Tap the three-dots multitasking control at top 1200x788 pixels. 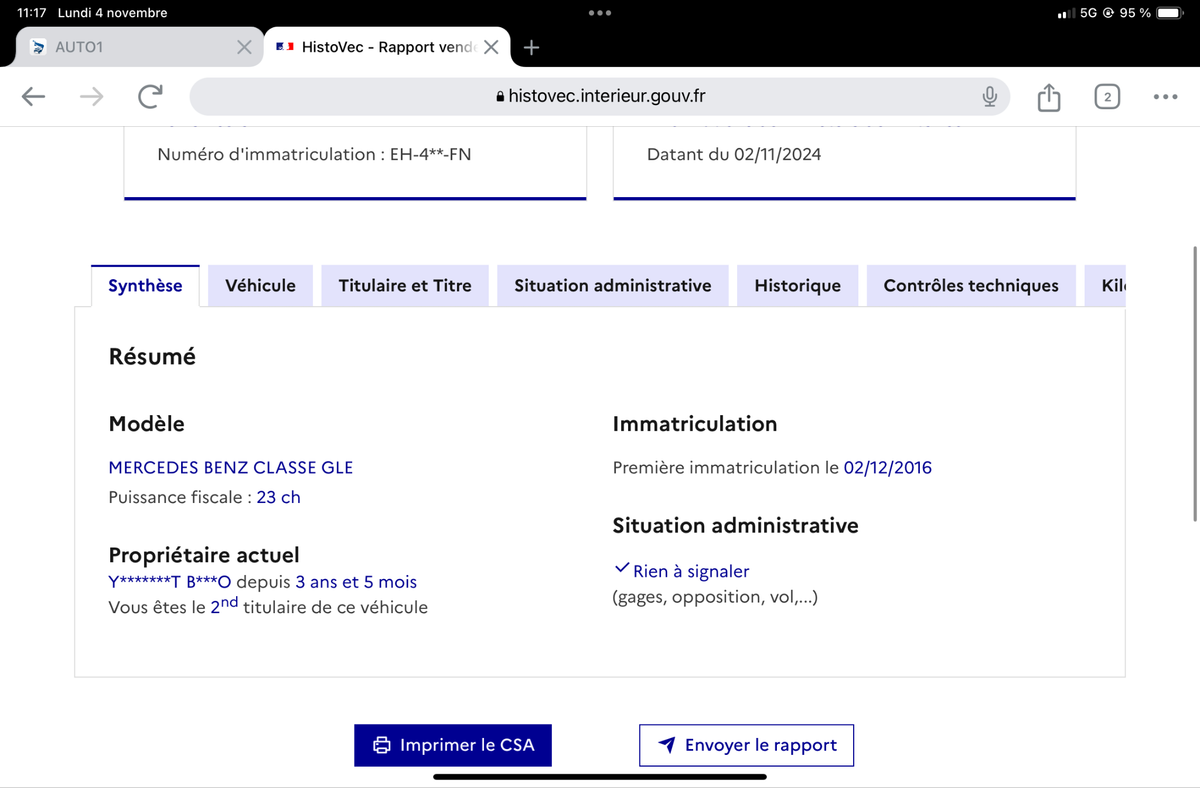[600, 13]
